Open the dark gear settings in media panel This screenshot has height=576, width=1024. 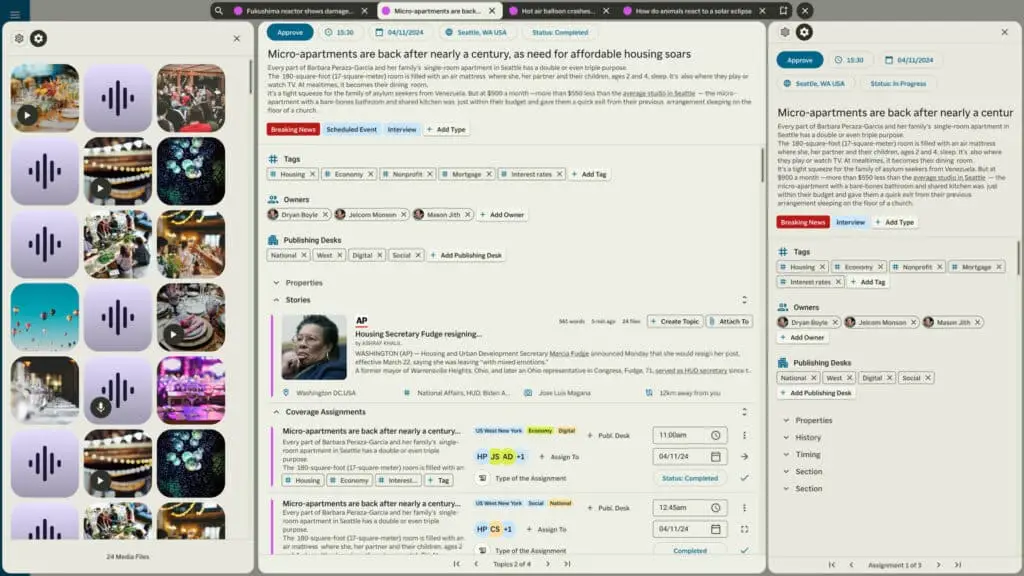point(39,39)
